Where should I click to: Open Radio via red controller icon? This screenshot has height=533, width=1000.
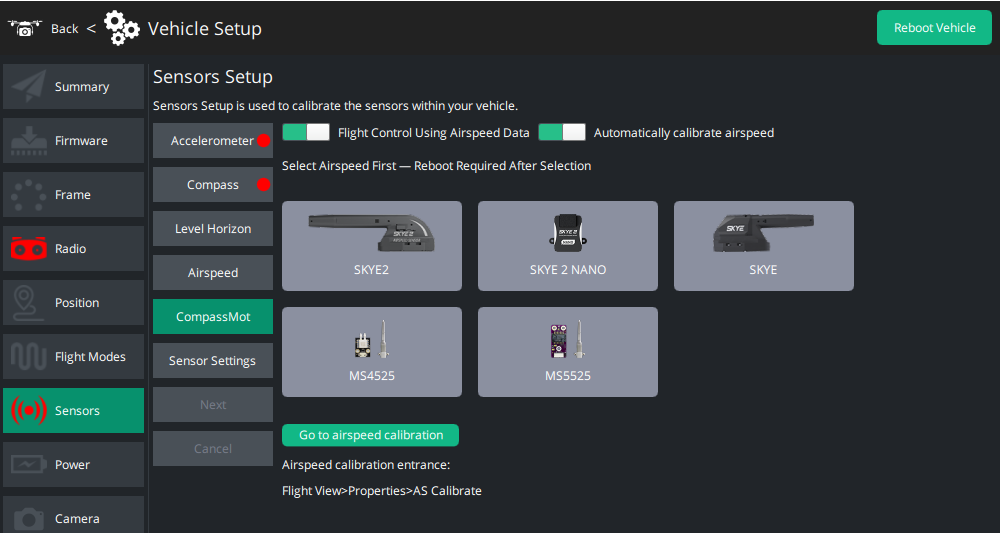pyautogui.click(x=28, y=249)
